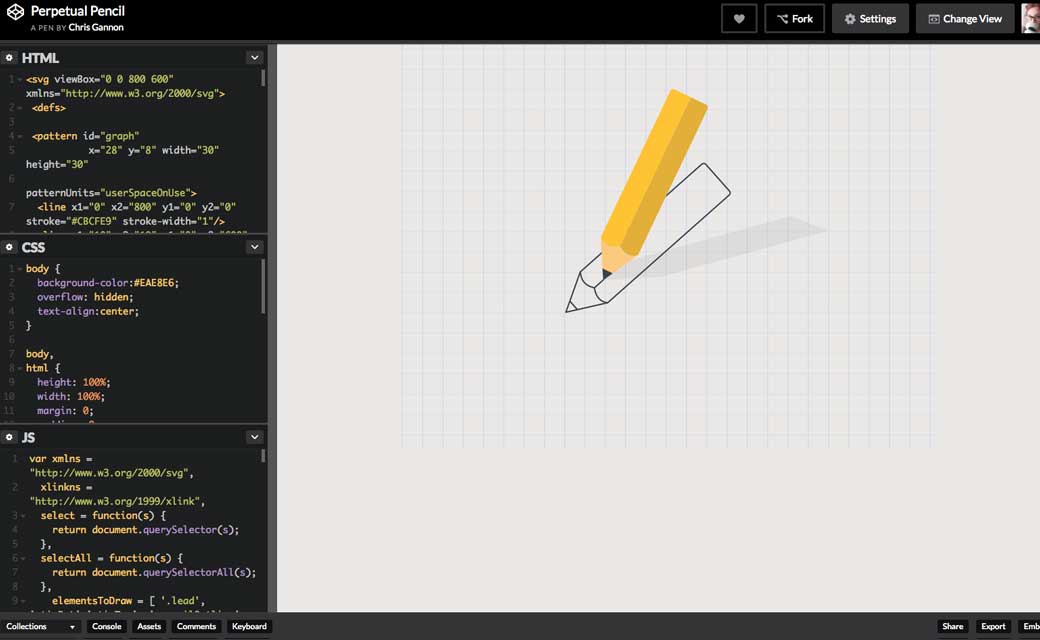
Task: Expand the HTML panel dropdown chevron
Action: coord(255,58)
